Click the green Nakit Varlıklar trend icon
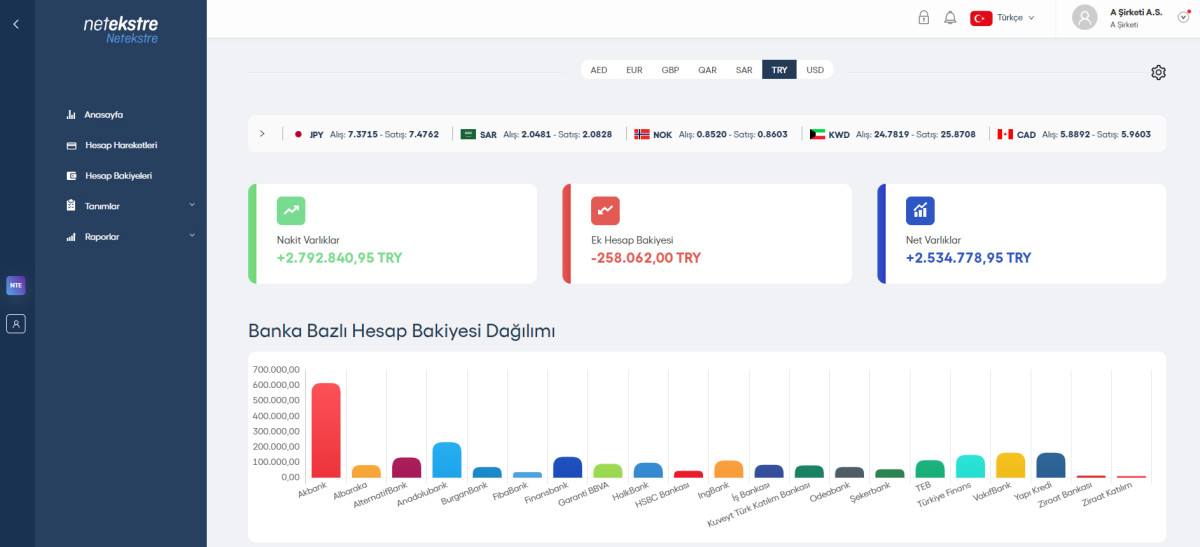 click(291, 210)
